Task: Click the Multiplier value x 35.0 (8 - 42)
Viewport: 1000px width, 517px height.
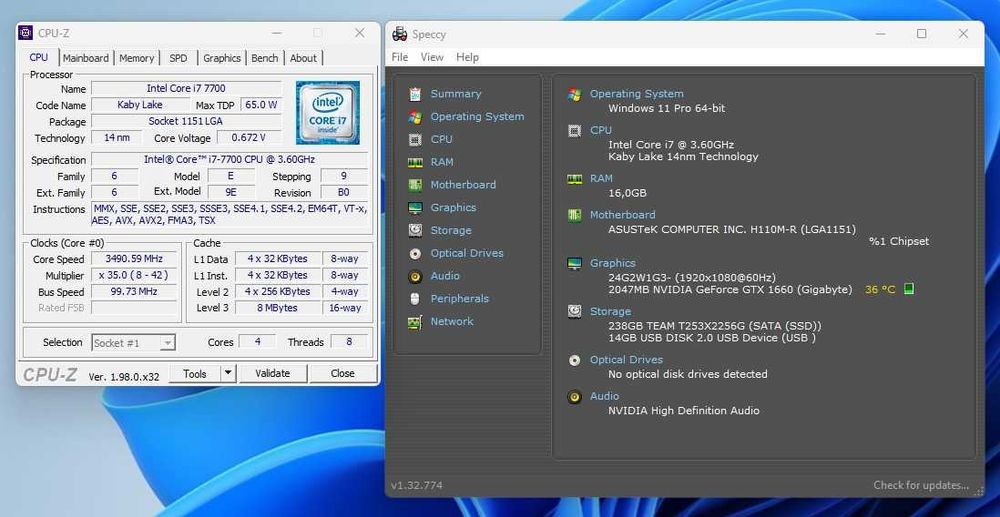Action: coord(135,275)
